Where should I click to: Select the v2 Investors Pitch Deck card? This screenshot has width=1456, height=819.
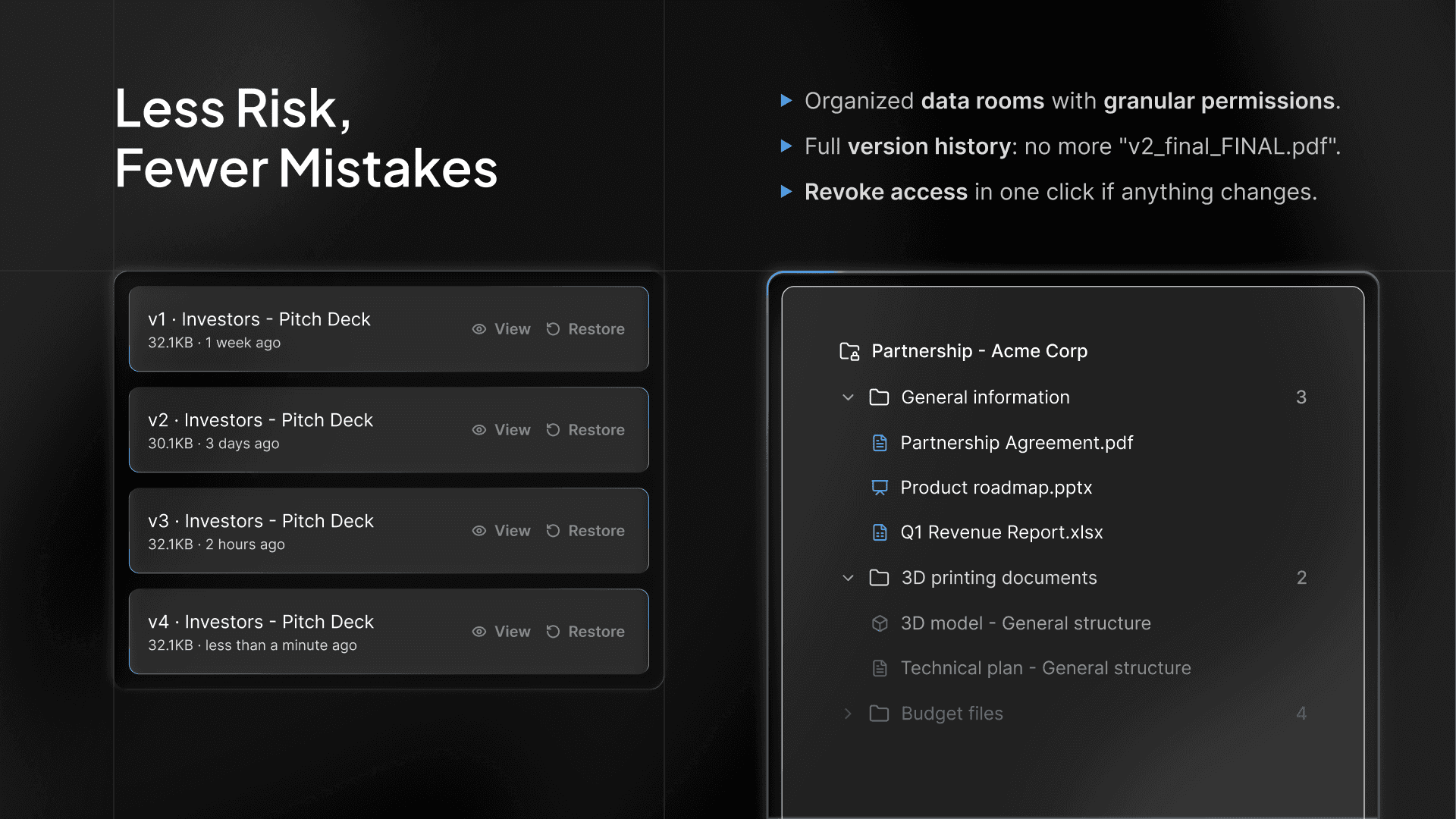pyautogui.click(x=303, y=429)
